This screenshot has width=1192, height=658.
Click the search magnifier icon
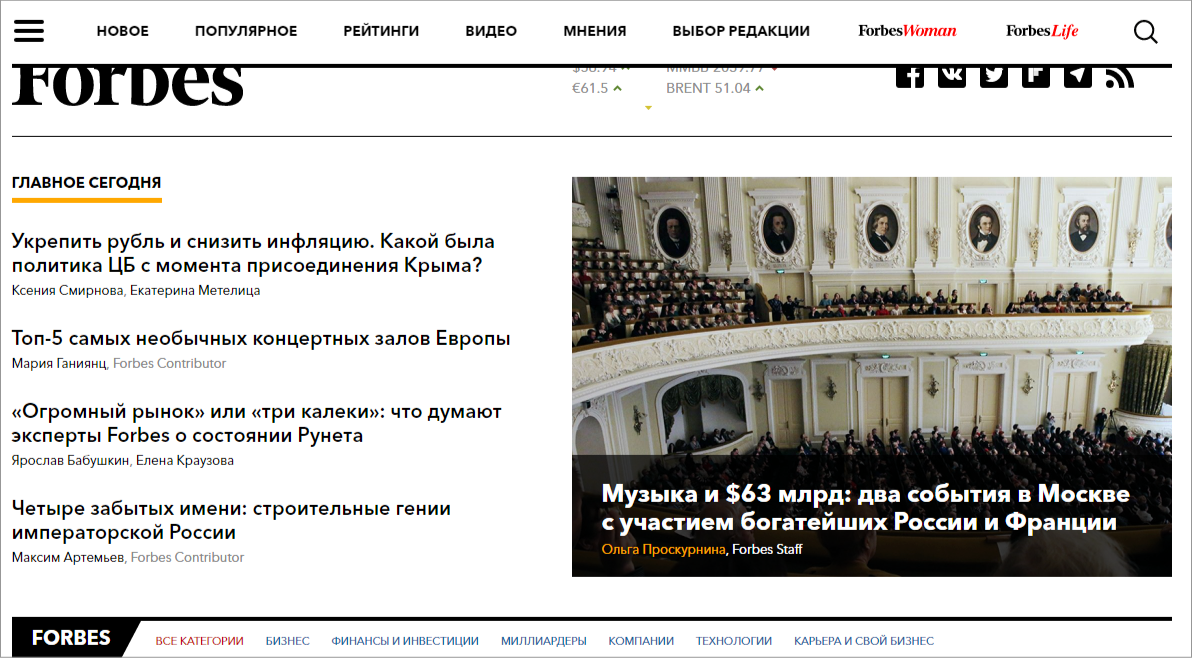tap(1145, 31)
